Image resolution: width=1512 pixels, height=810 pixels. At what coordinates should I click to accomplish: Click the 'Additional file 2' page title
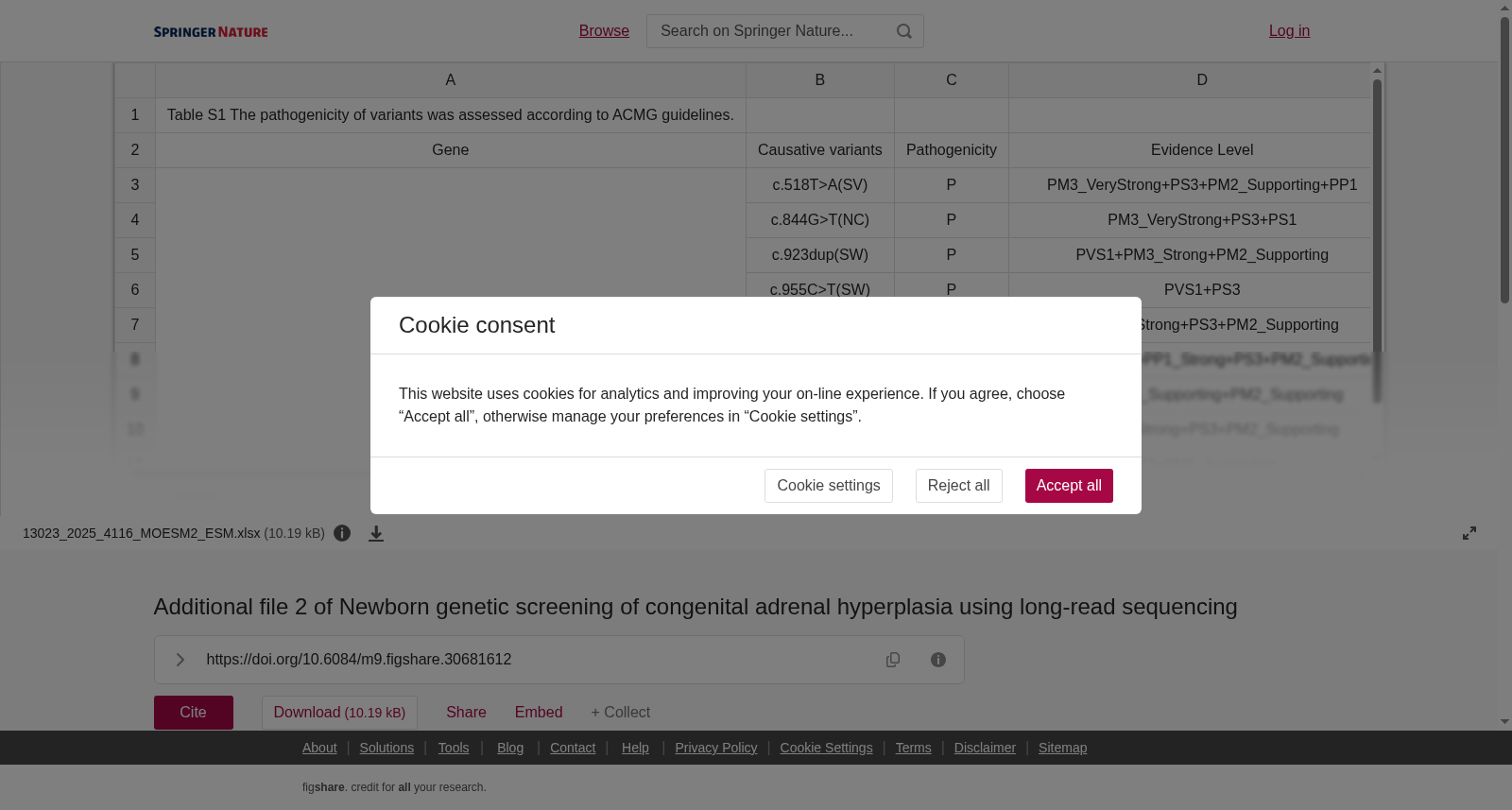pyautogui.click(x=696, y=607)
